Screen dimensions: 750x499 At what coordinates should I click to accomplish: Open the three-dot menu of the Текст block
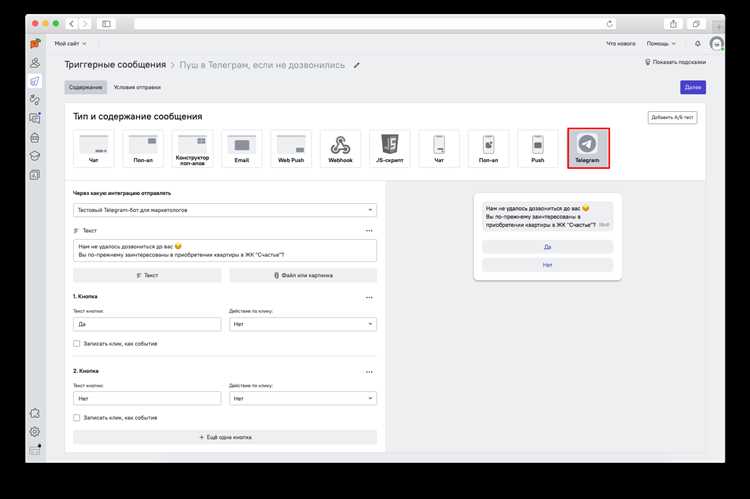pos(369,231)
